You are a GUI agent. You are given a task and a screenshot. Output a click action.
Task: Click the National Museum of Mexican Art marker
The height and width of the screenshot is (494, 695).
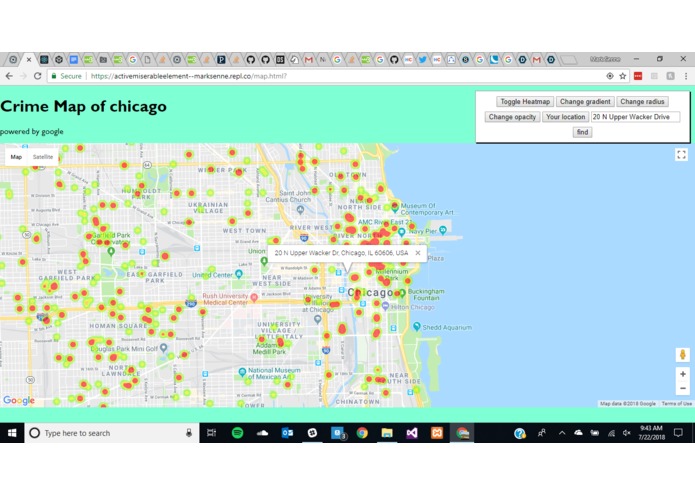coord(242,372)
